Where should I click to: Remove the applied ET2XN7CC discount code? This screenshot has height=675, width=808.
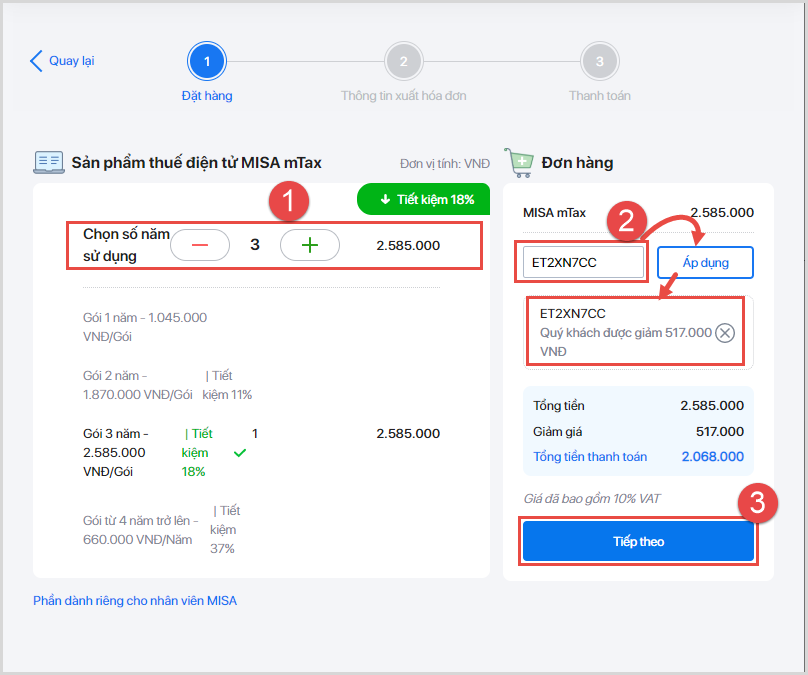pyautogui.click(x=725, y=333)
